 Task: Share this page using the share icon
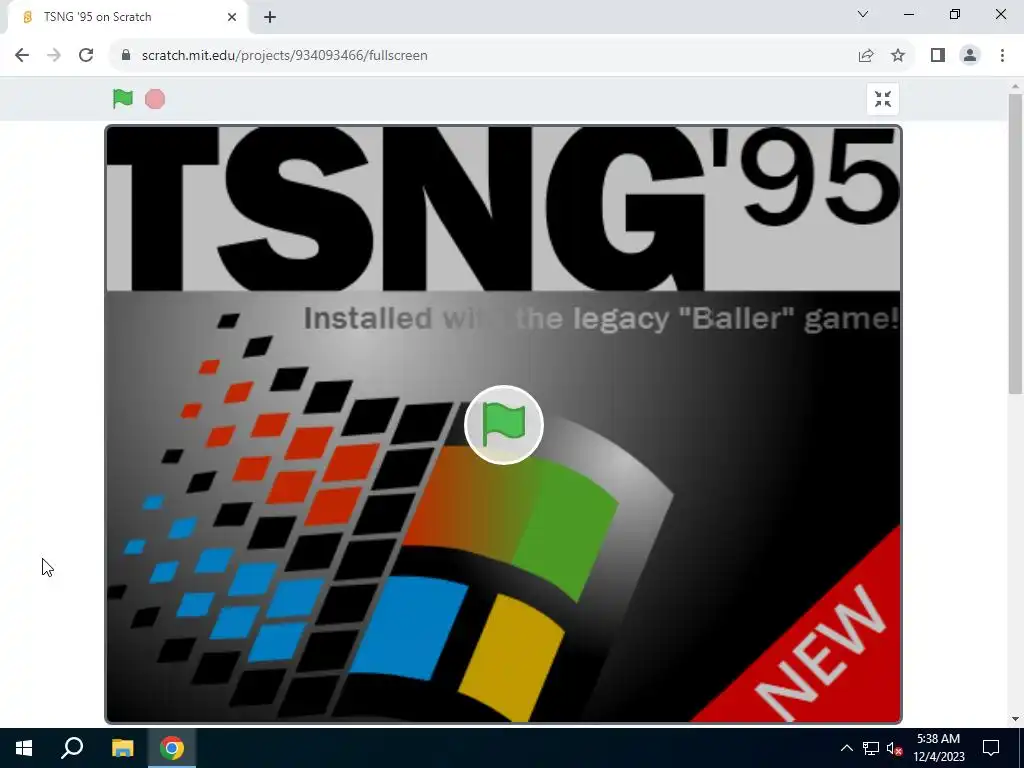866,56
